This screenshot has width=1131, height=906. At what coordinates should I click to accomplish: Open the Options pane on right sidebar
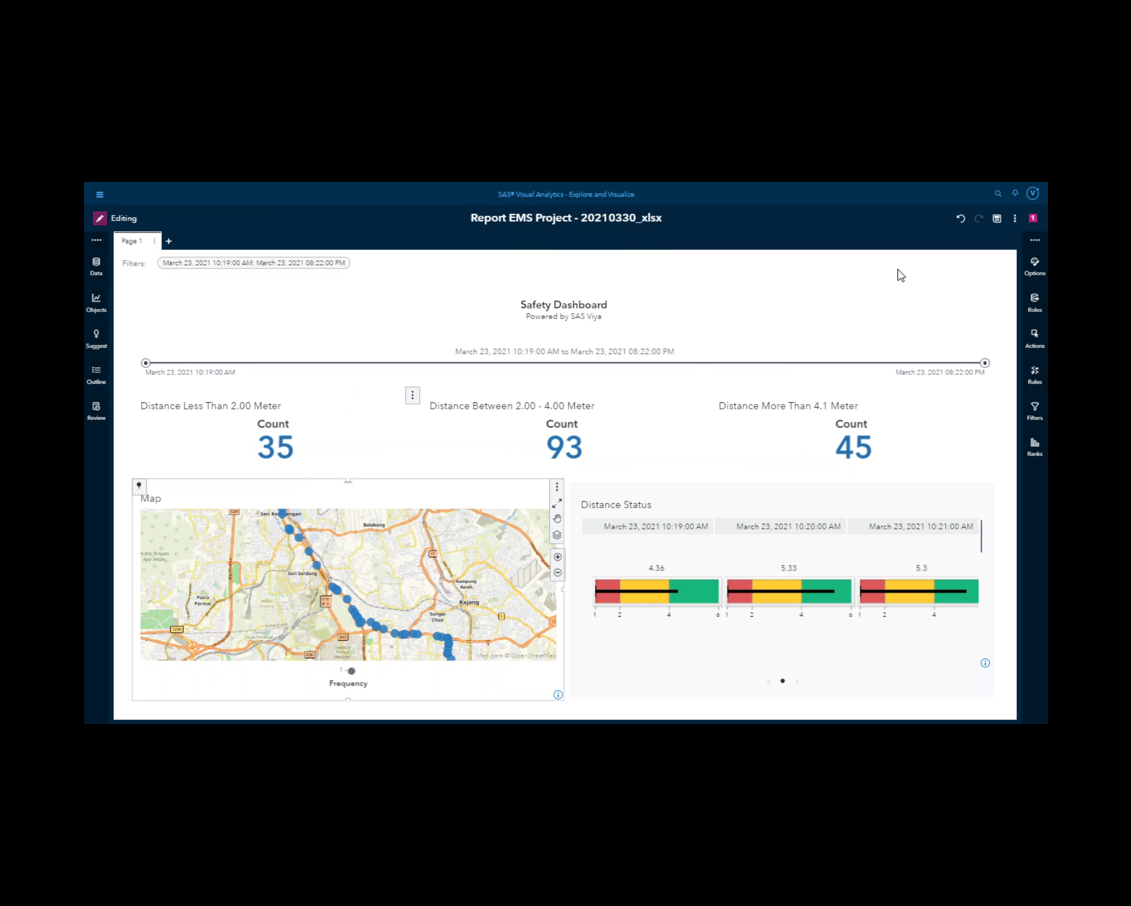point(1034,265)
